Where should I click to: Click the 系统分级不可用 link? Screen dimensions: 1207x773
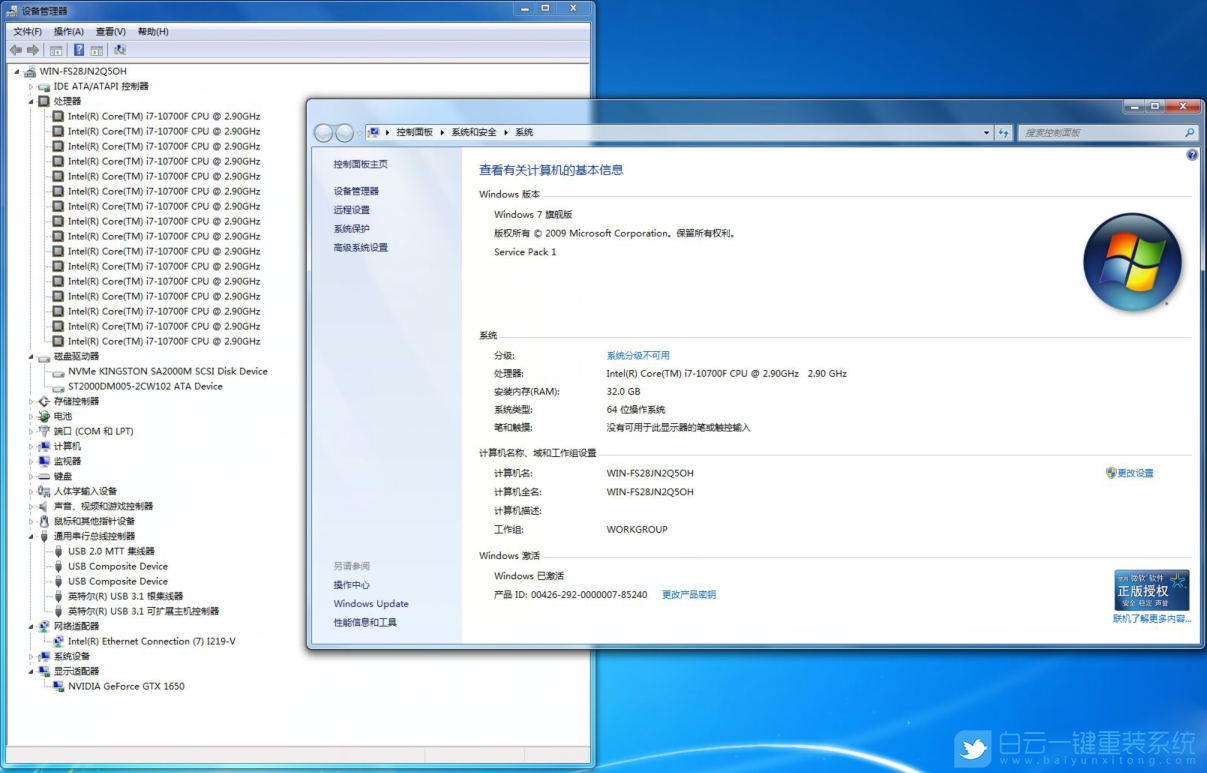point(641,355)
